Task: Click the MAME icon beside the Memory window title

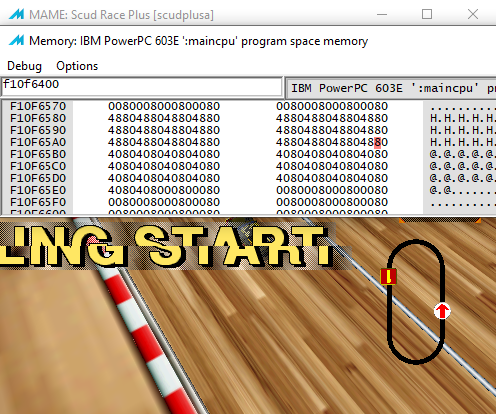Action: click(x=16, y=41)
